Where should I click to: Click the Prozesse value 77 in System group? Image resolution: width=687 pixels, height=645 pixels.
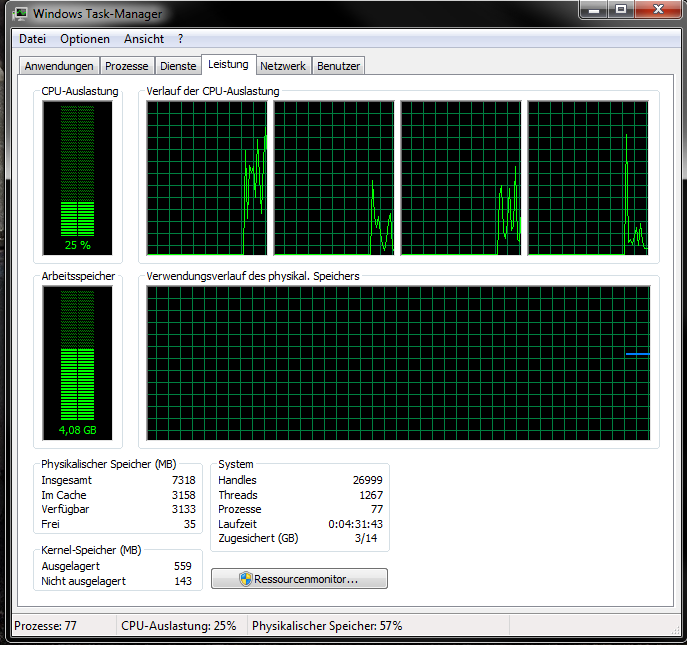377,509
